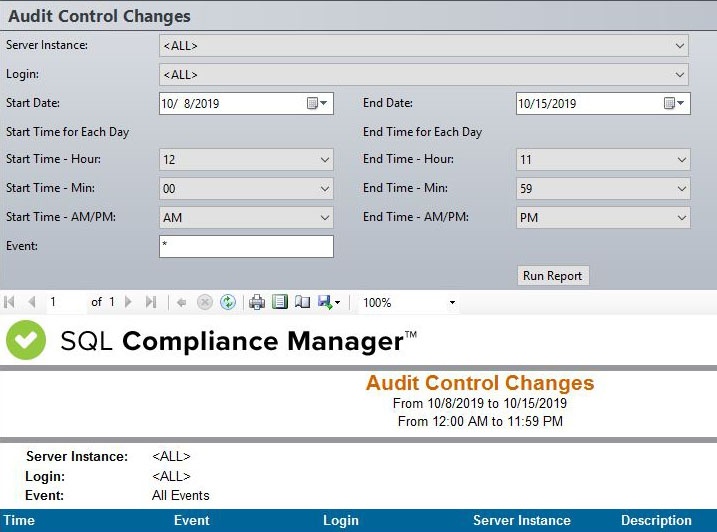This screenshot has width=717, height=532.
Task: Open the zoom percentage dropdown
Action: pyautogui.click(x=452, y=302)
